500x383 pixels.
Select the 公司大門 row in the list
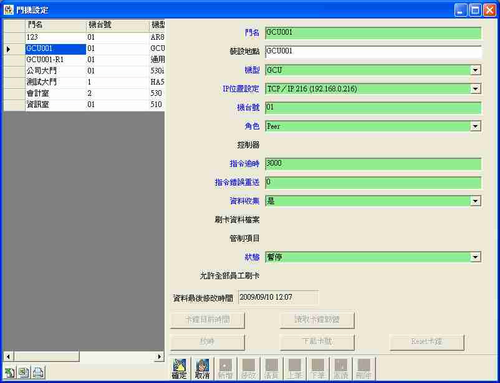pyautogui.click(x=84, y=71)
